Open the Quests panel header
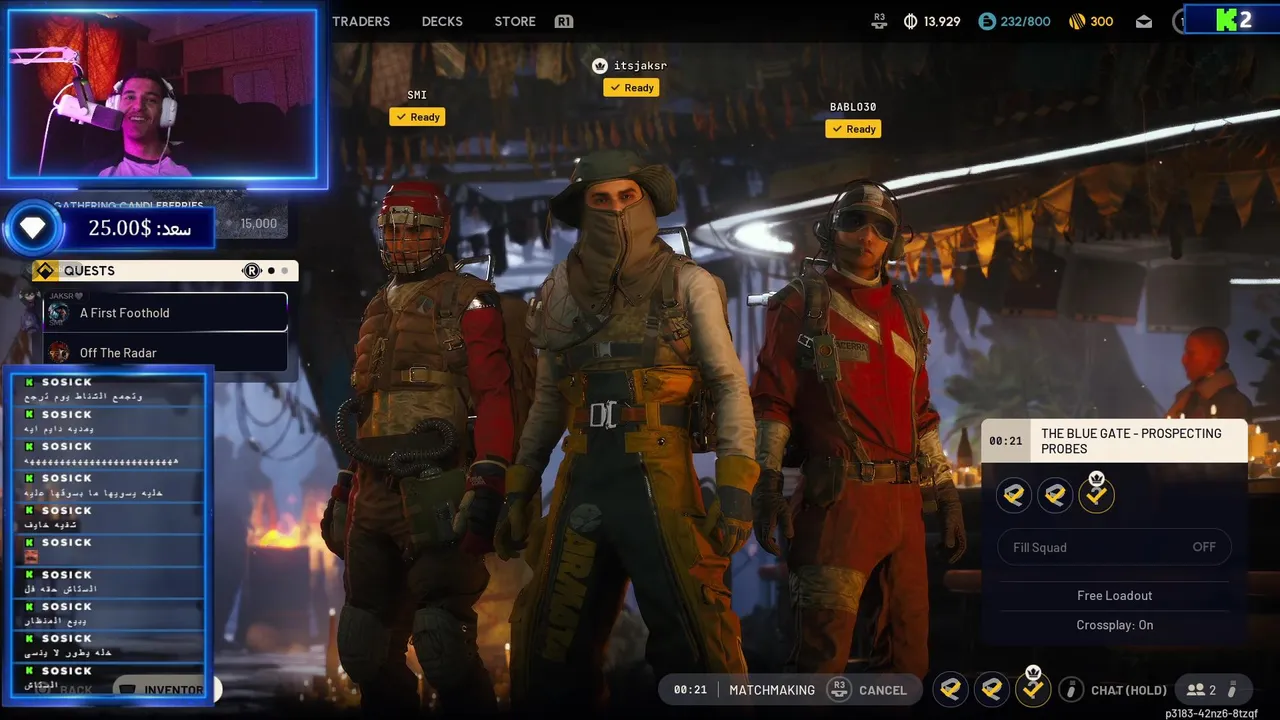 [x=165, y=270]
